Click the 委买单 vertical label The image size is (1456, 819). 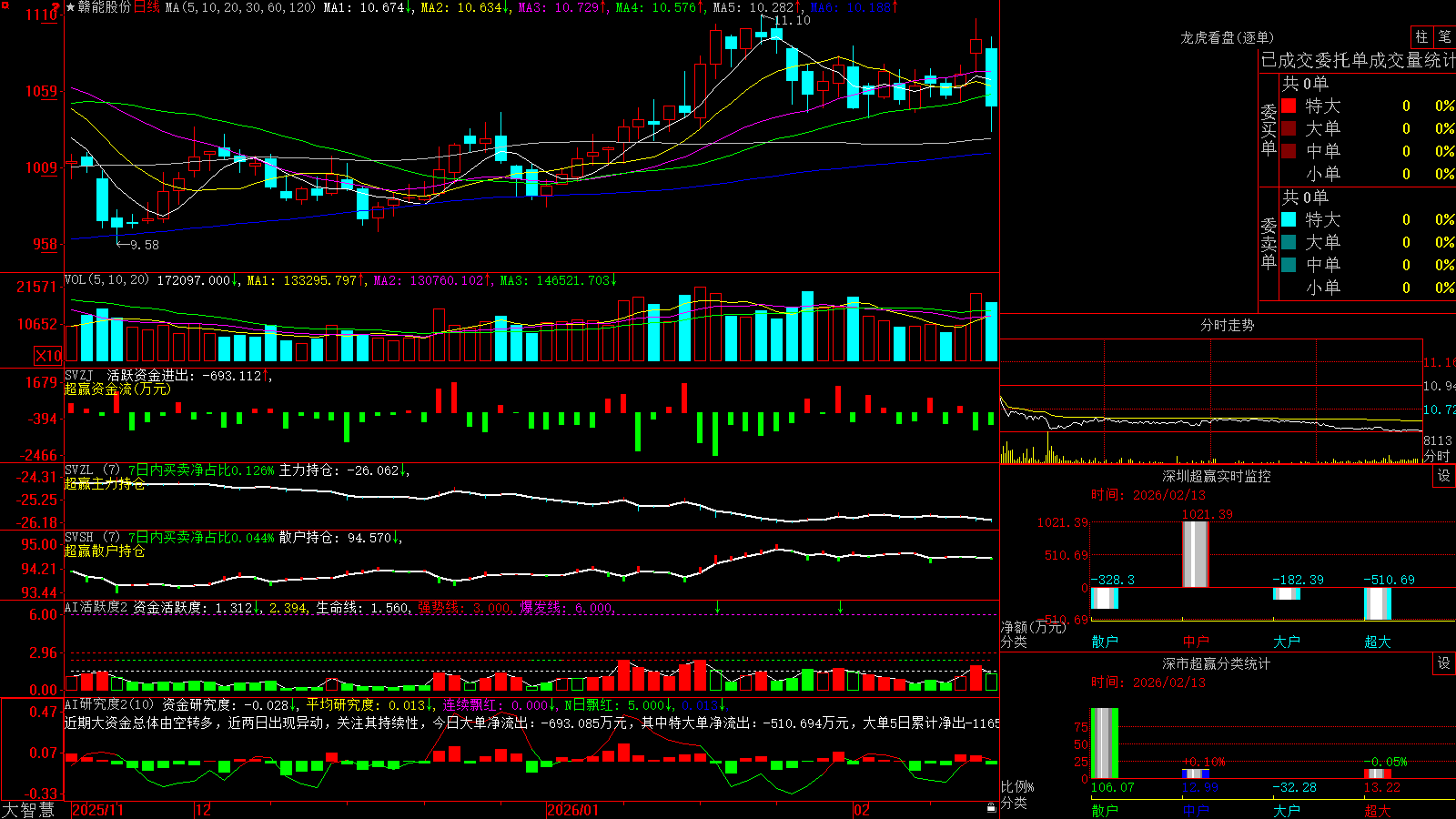pos(1269,128)
